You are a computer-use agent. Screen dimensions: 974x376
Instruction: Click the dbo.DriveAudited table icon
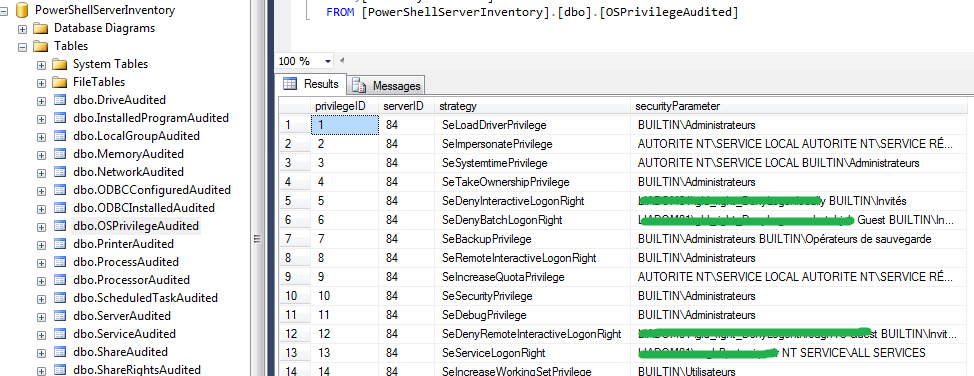pos(60,100)
